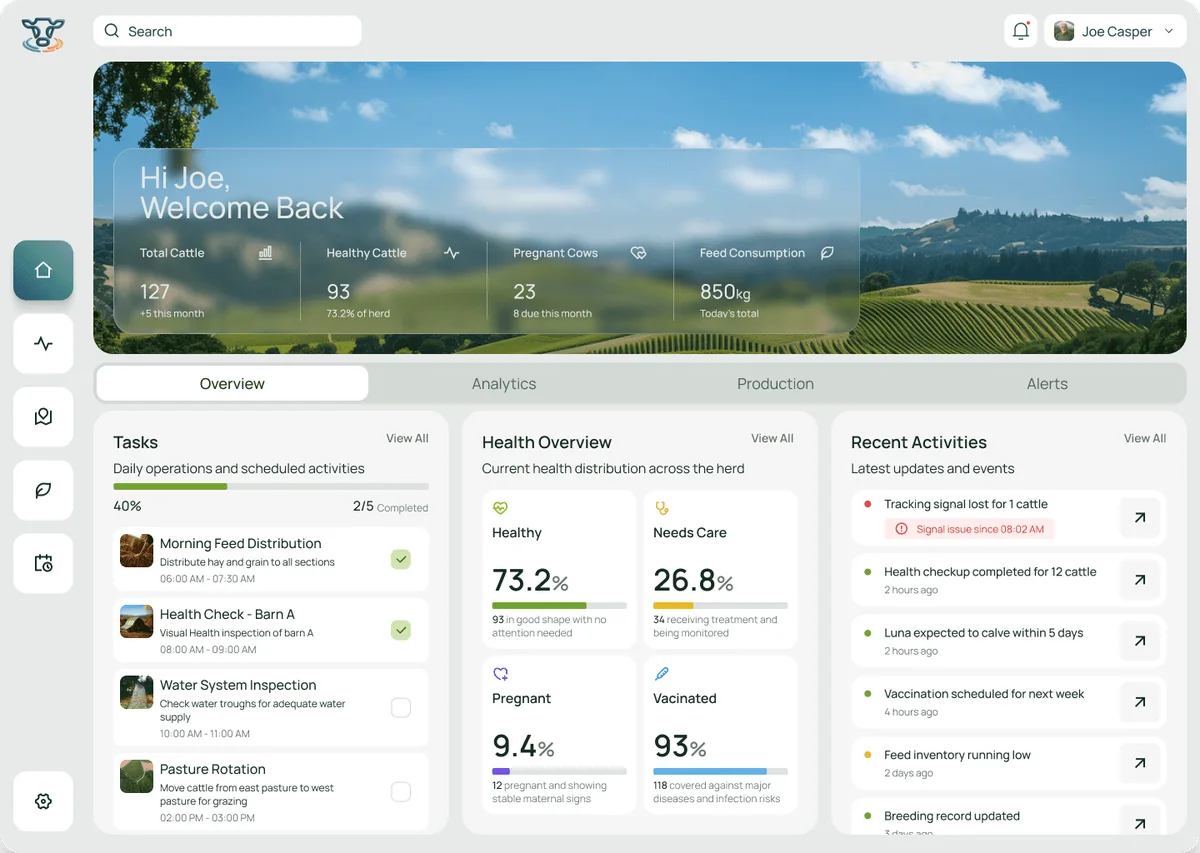Viewport: 1200px width, 853px height.
Task: Check Pasture Rotation task
Action: pos(401,792)
